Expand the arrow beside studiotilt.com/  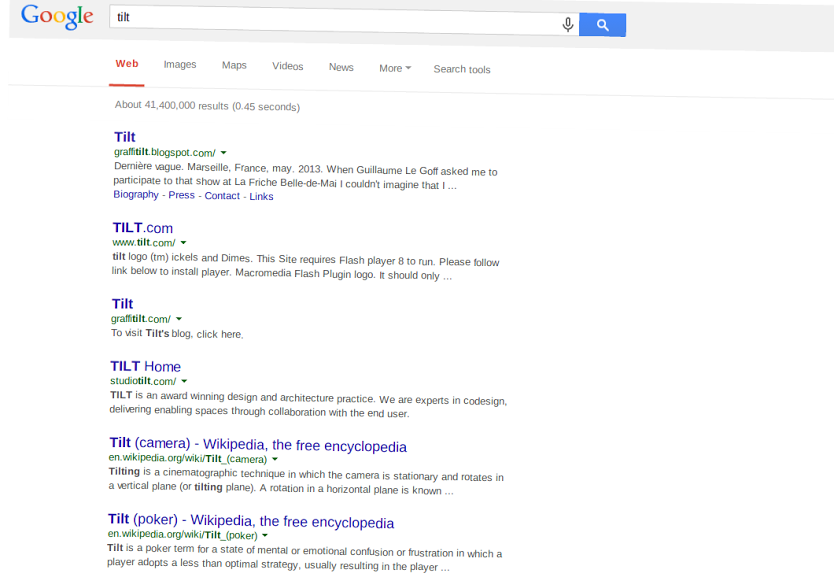point(184,381)
